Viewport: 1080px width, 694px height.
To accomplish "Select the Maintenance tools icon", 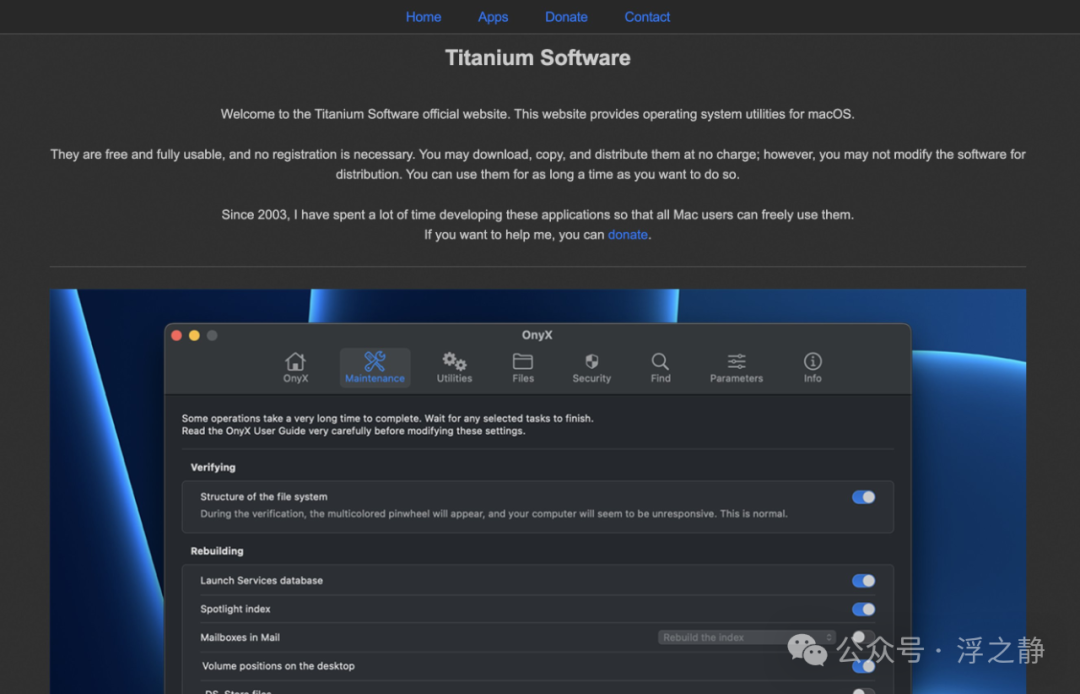I will [375, 368].
